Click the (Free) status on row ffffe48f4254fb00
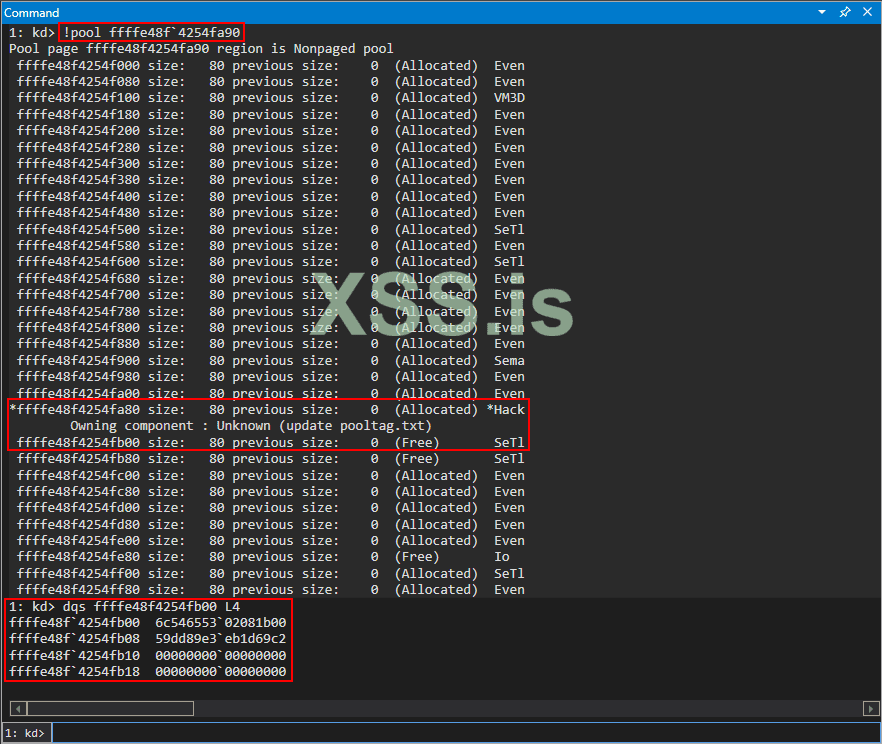Viewport: 882px width, 744px height. [x=417, y=443]
